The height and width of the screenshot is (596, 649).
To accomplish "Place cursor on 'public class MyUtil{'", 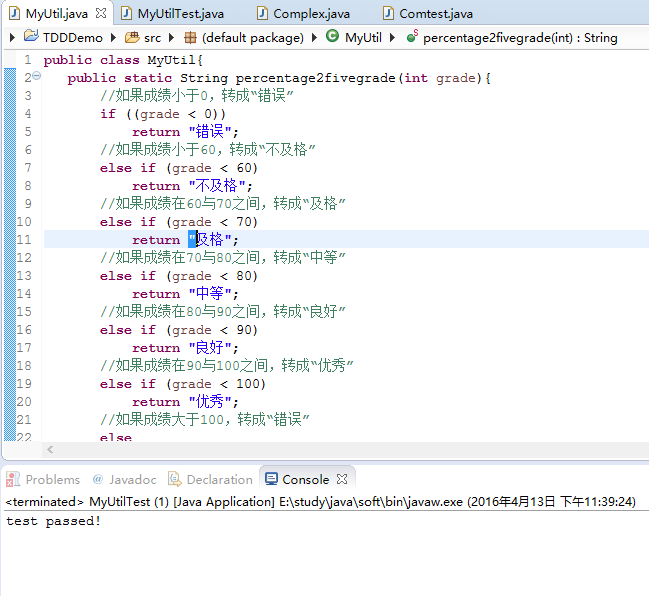I will point(123,60).
